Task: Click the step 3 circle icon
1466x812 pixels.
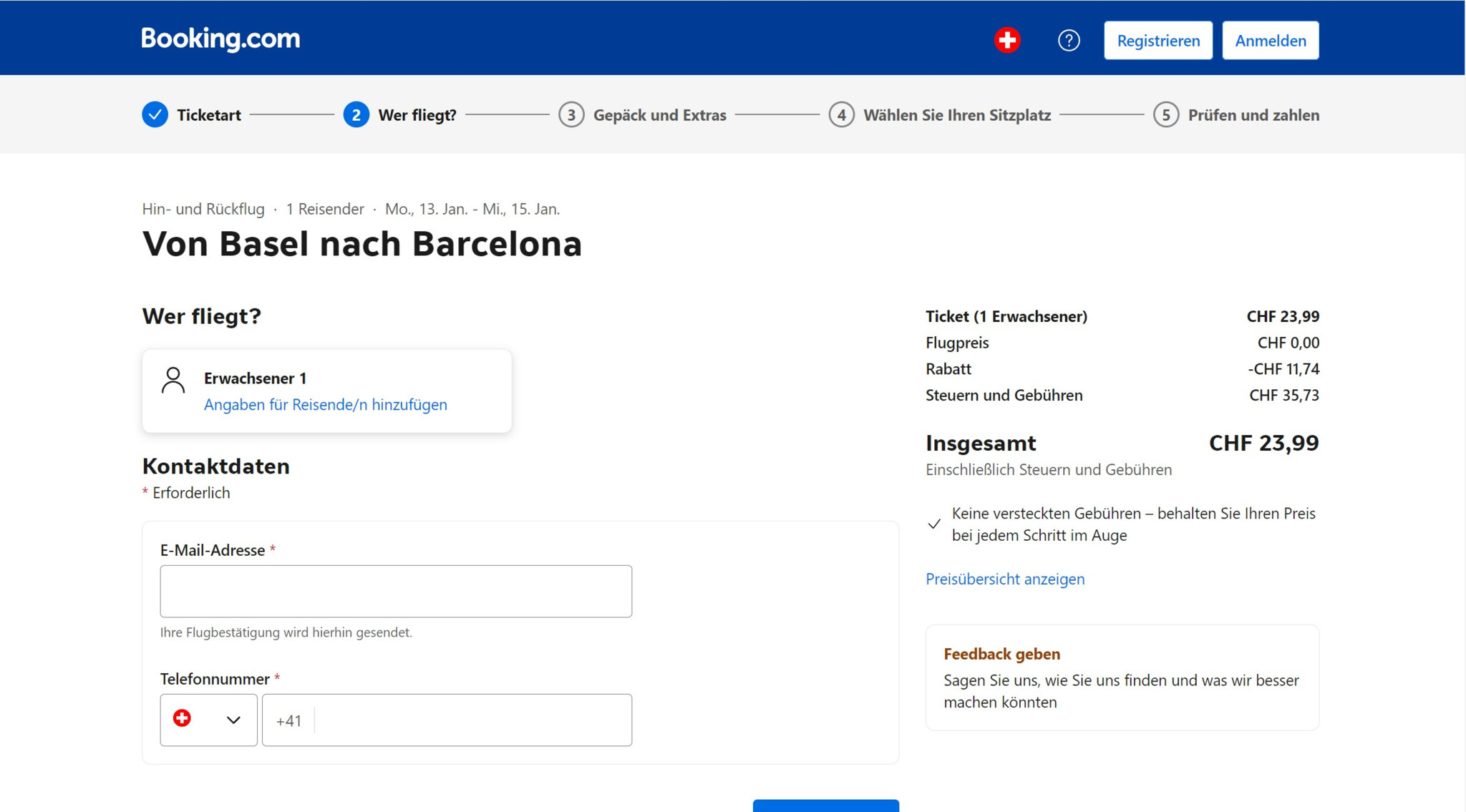Action: point(571,114)
